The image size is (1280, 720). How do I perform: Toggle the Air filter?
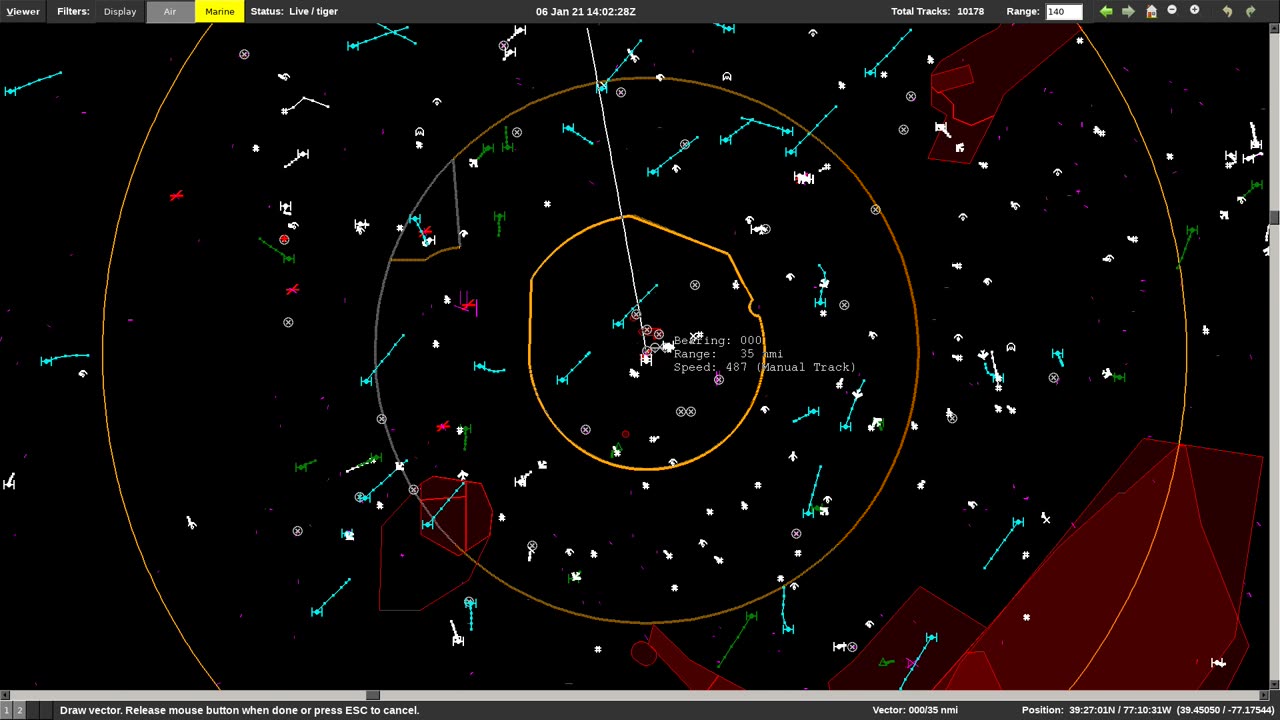tap(170, 11)
